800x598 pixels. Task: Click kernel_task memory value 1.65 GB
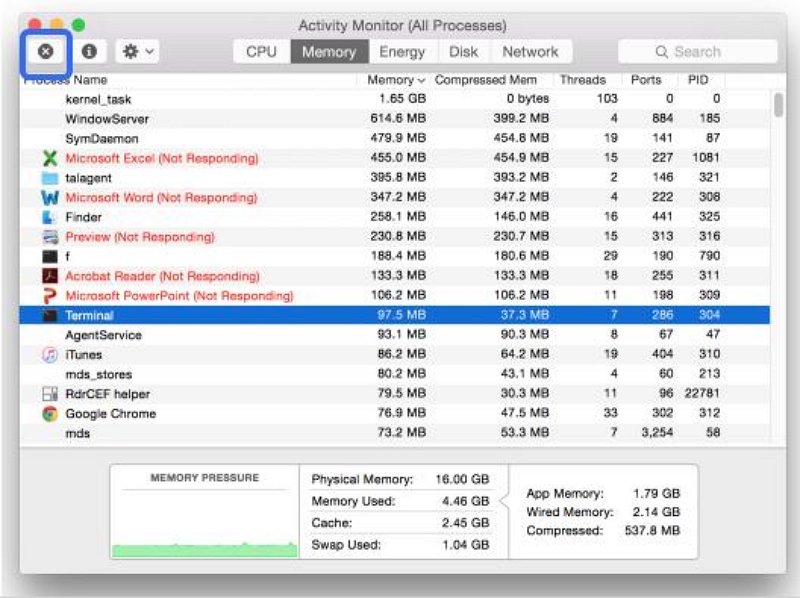[403, 99]
